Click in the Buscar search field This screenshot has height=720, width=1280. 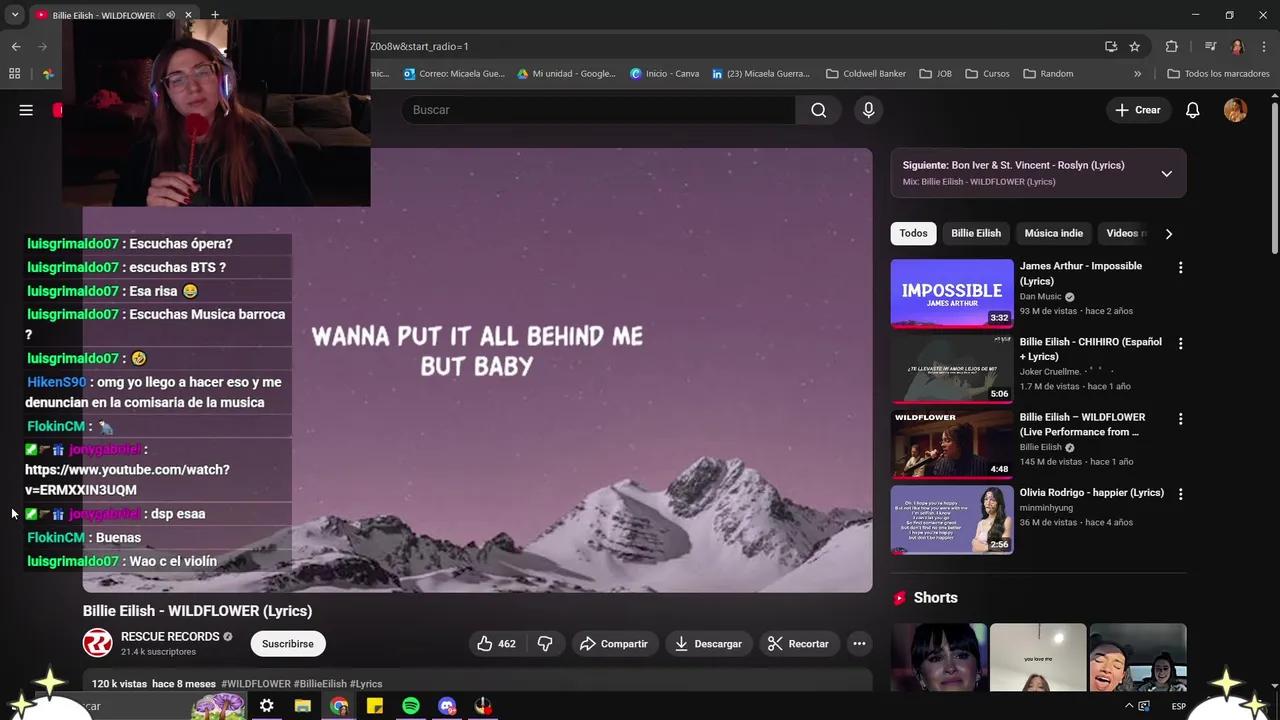(598, 110)
